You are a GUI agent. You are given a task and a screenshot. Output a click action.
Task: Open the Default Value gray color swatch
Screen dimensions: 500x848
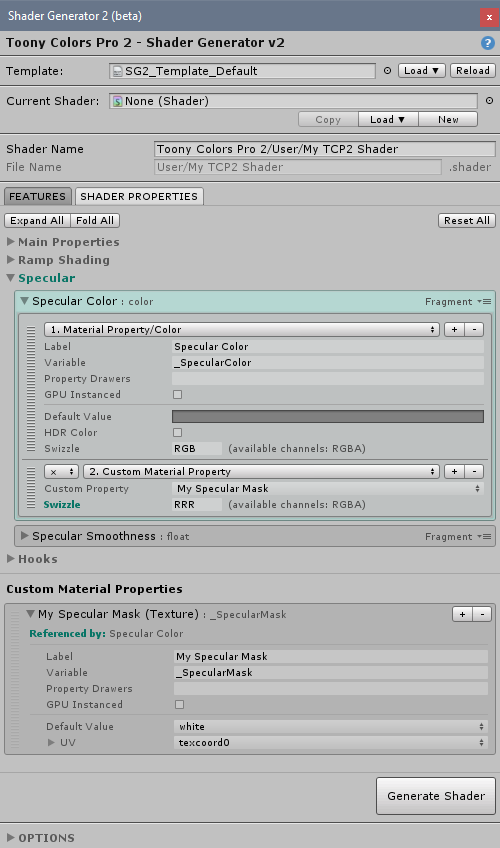(328, 416)
